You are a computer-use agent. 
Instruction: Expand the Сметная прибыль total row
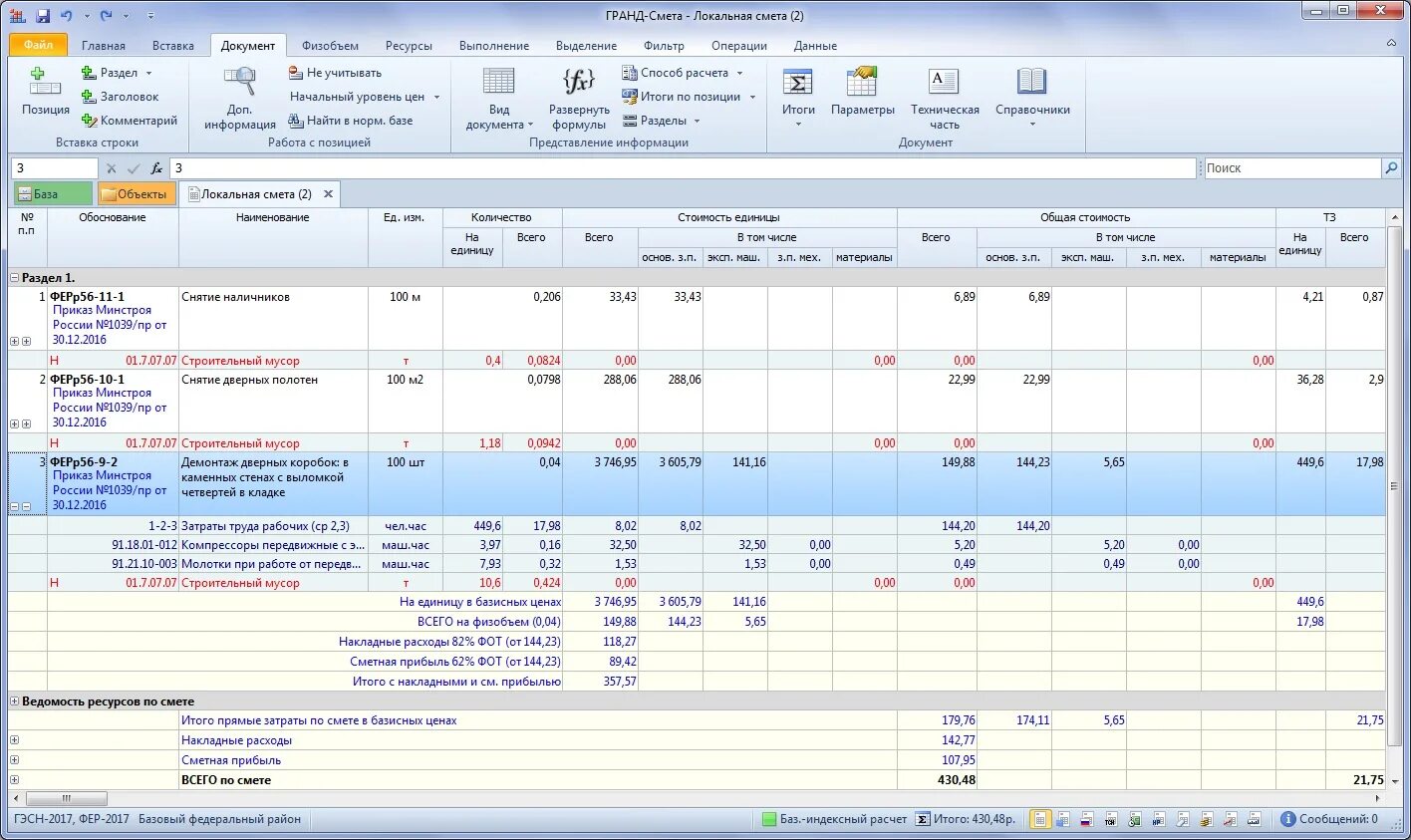14,760
